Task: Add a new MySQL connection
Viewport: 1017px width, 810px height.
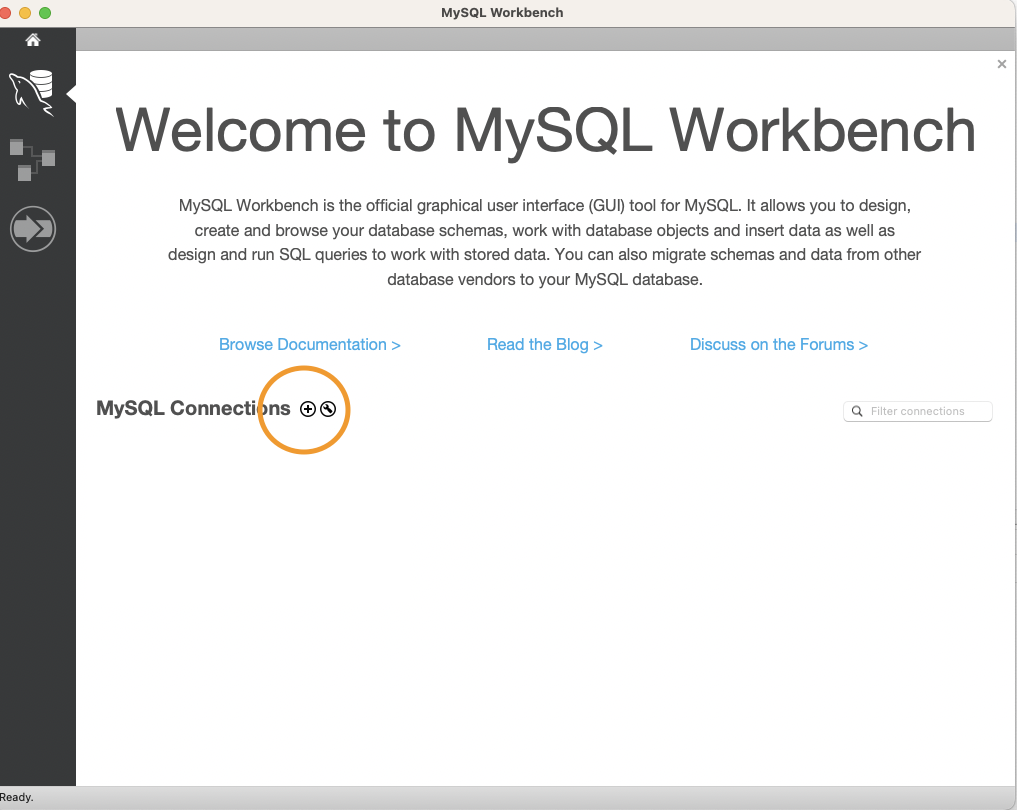Action: [307, 409]
